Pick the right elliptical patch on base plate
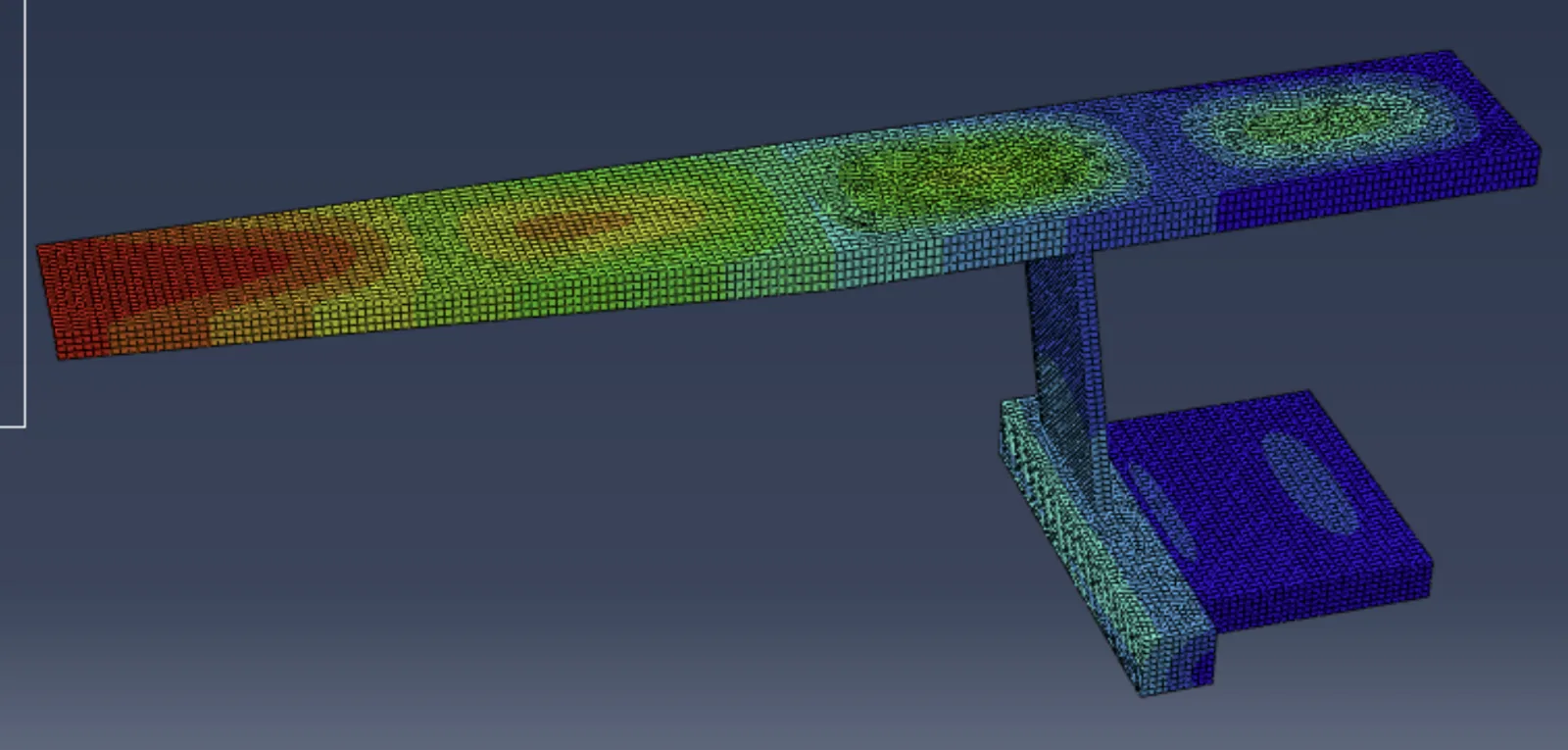Image resolution: width=1568 pixels, height=750 pixels. pyautogui.click(x=1308, y=482)
